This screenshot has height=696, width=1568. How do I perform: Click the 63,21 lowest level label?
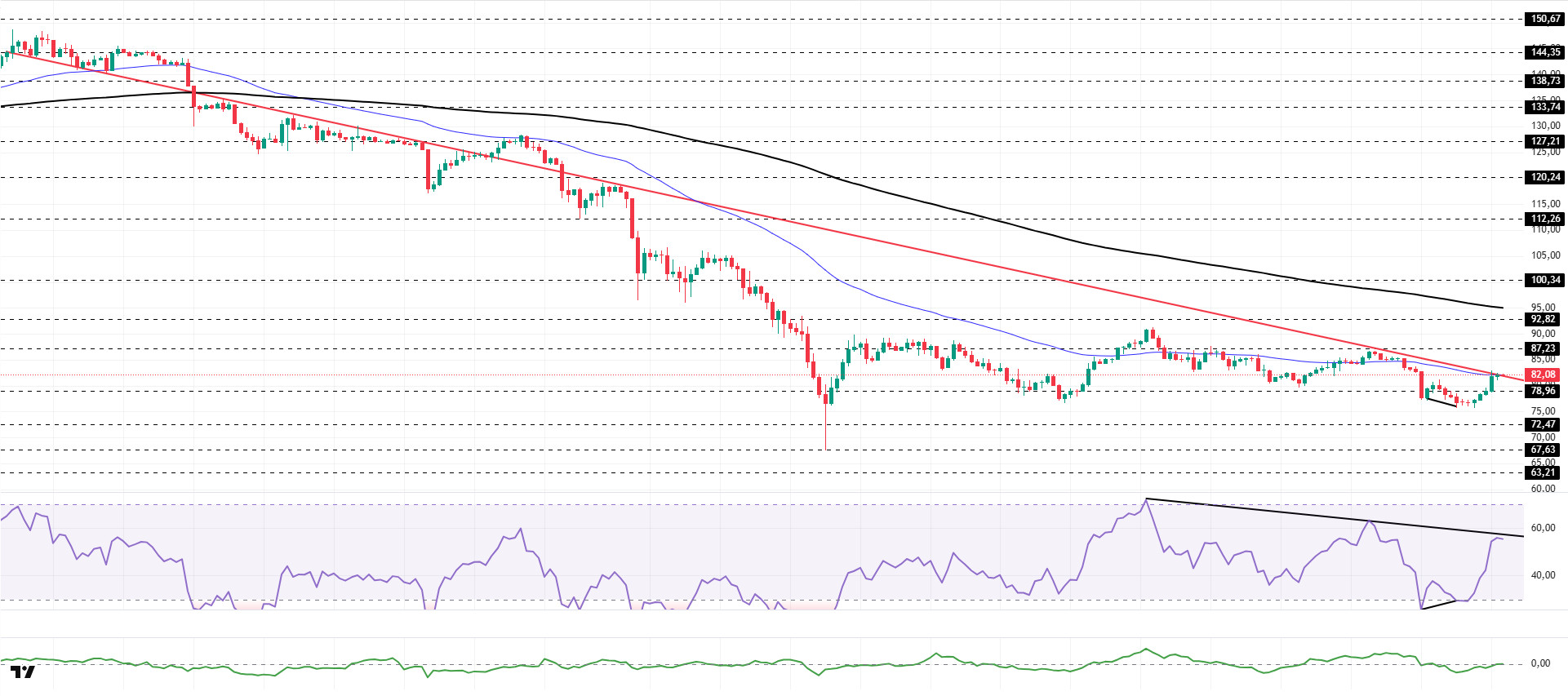click(1542, 472)
